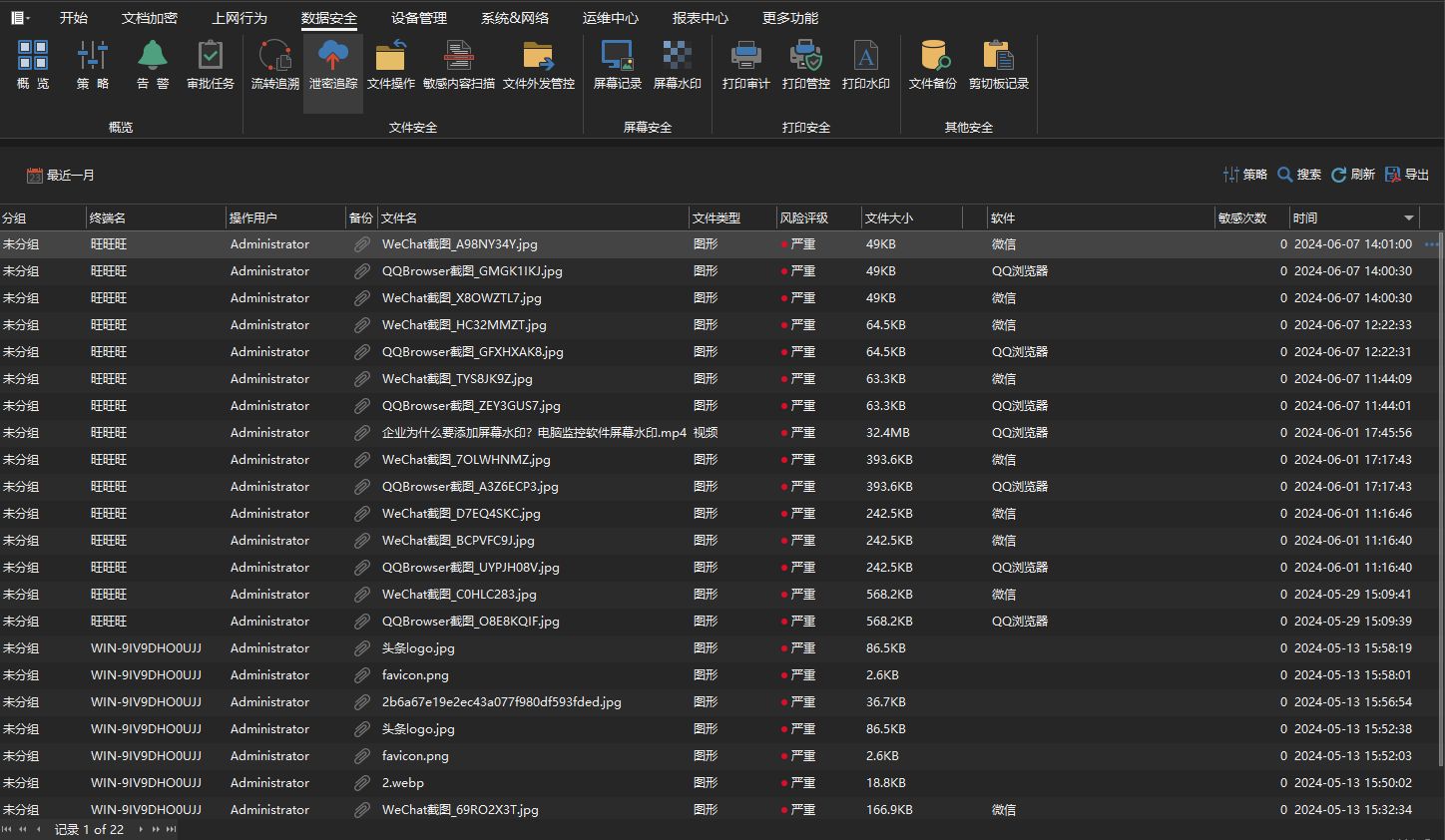Open 剪切板记录 clipboard records icon
Image resolution: width=1445 pixels, height=840 pixels.
pyautogui.click(x=998, y=65)
